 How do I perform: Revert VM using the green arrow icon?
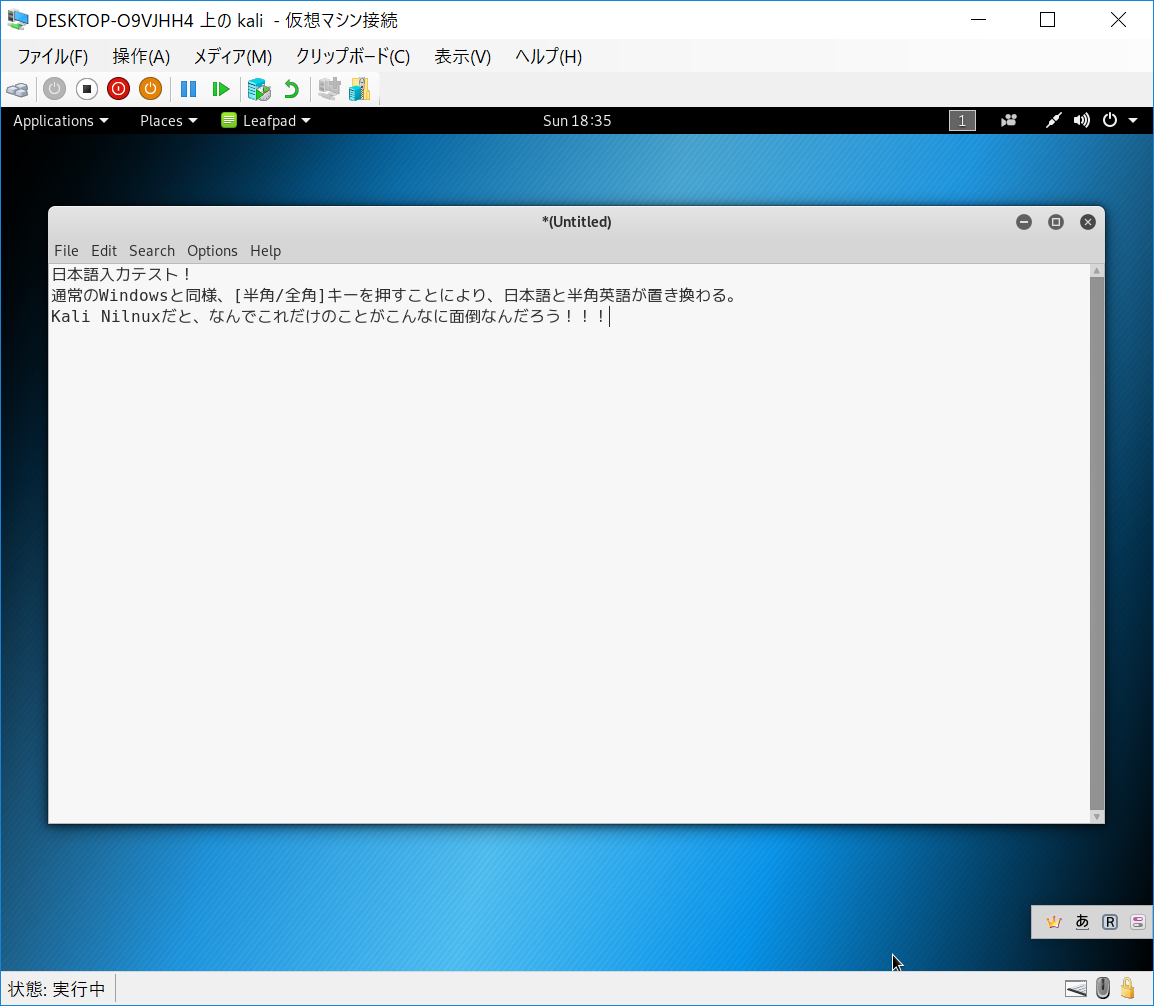pos(291,89)
